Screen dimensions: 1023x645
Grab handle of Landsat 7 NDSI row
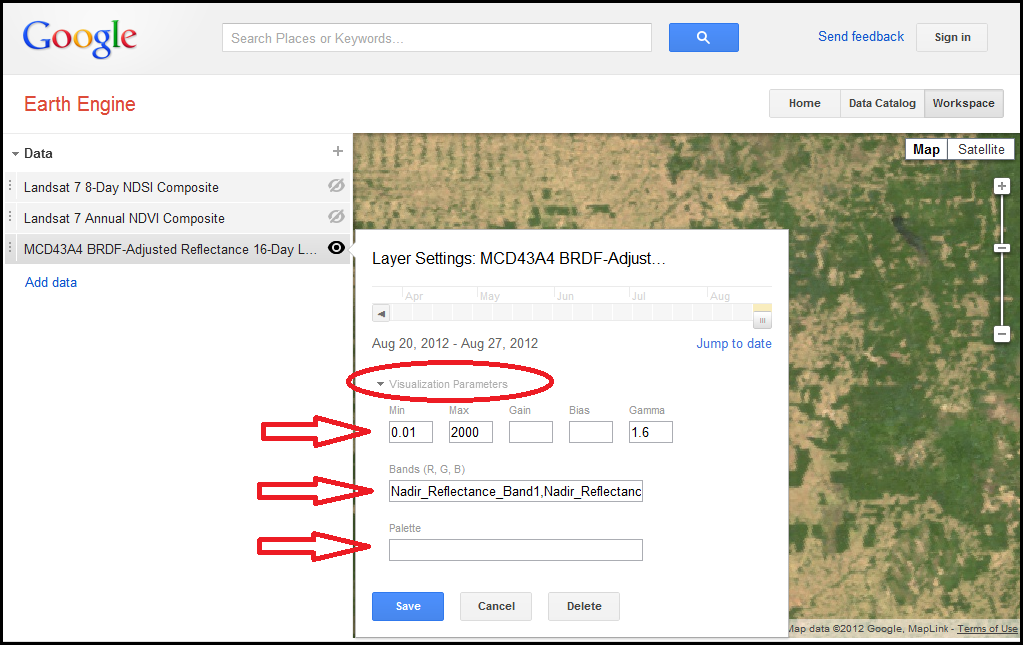point(10,187)
